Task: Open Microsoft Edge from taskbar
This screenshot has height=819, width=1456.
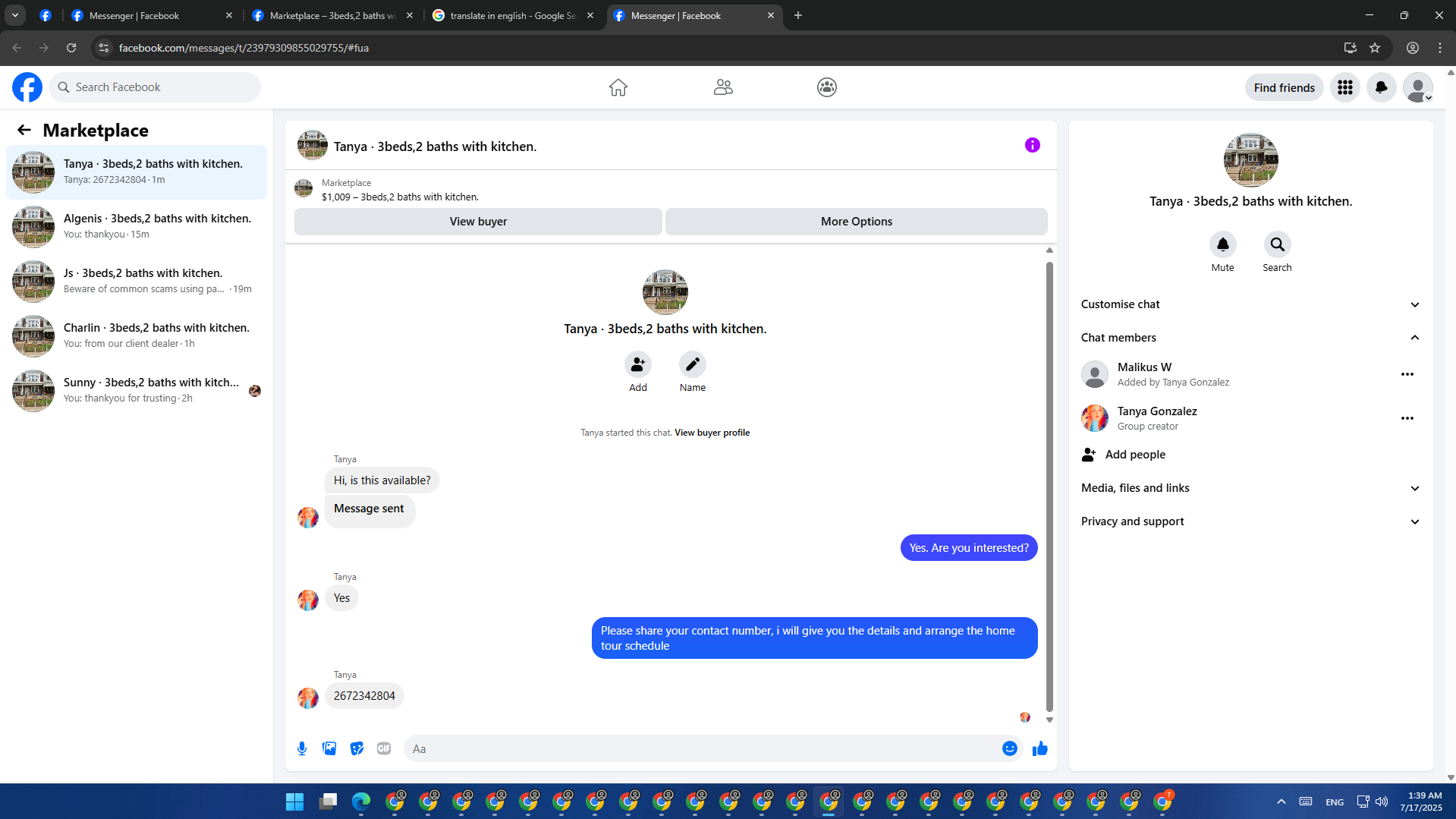Action: pos(361,802)
